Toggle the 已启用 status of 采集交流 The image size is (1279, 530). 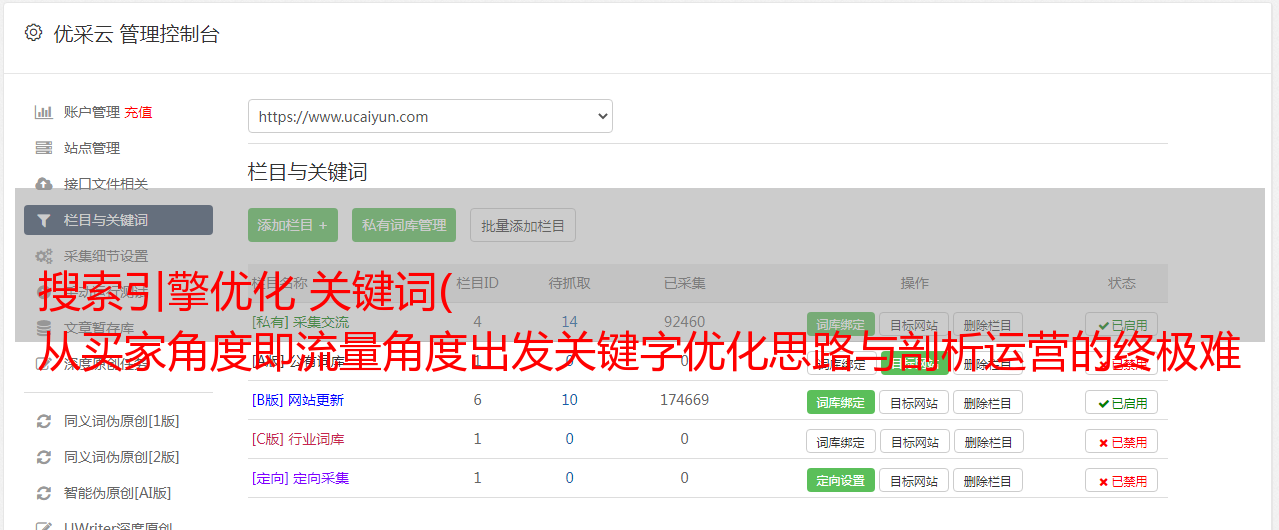(x=1122, y=325)
